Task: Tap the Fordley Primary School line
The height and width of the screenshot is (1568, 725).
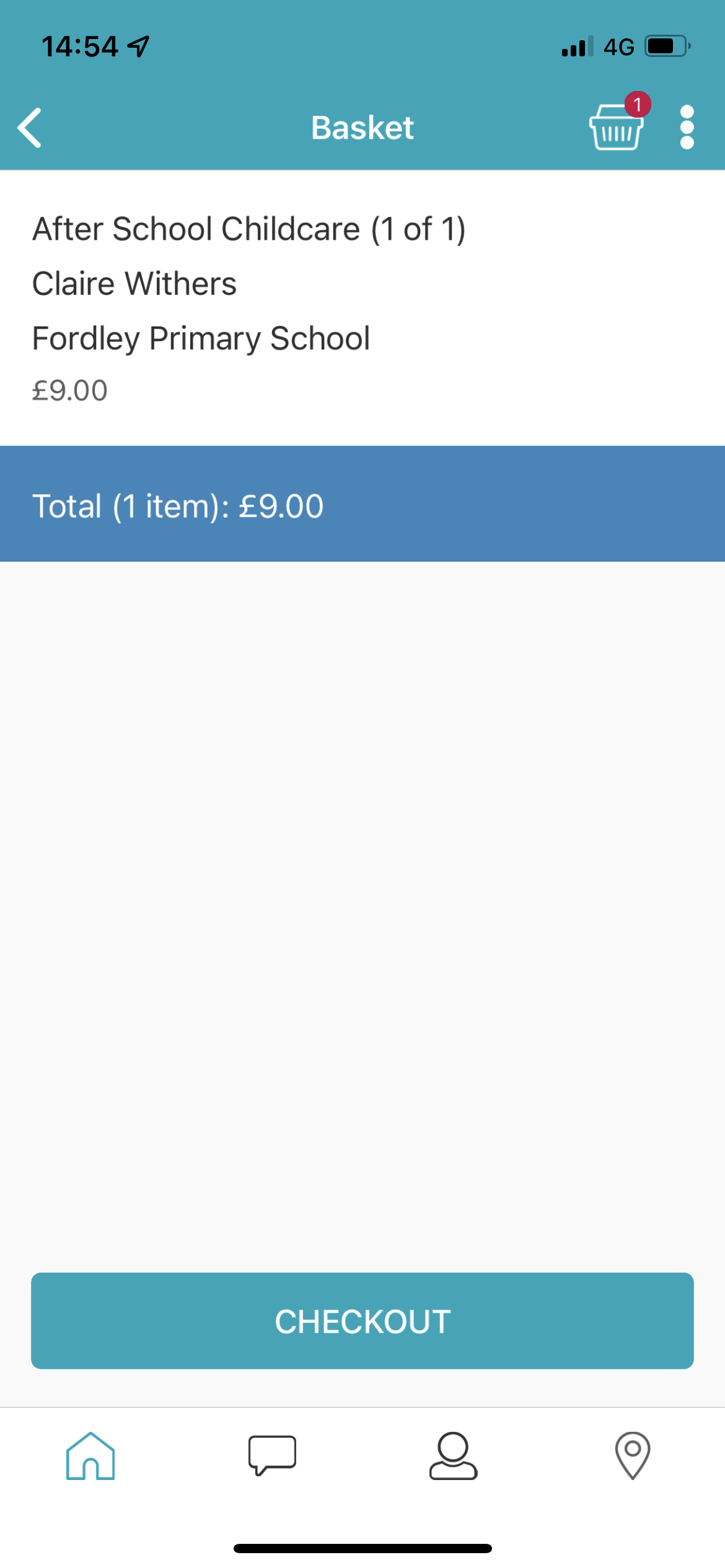Action: (x=201, y=339)
